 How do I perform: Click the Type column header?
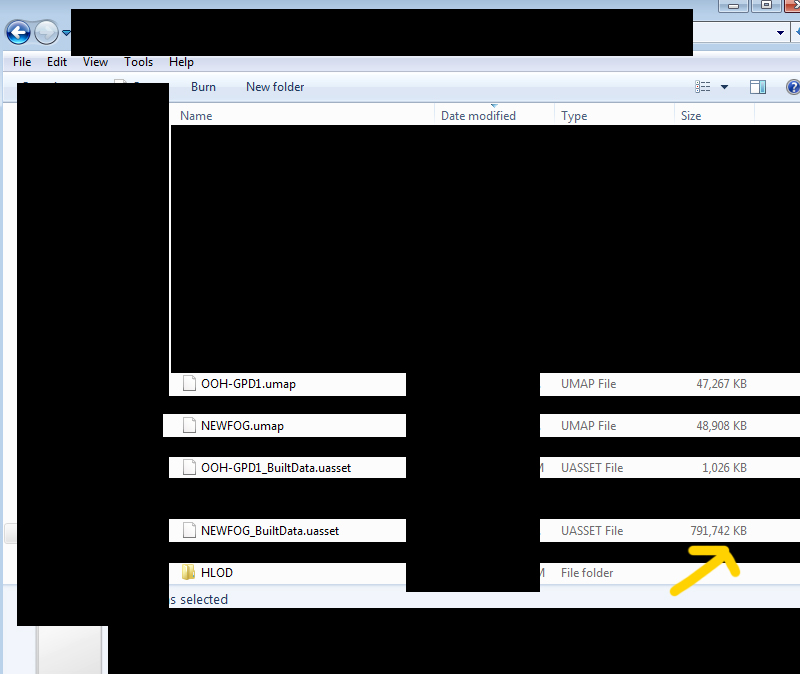574,116
